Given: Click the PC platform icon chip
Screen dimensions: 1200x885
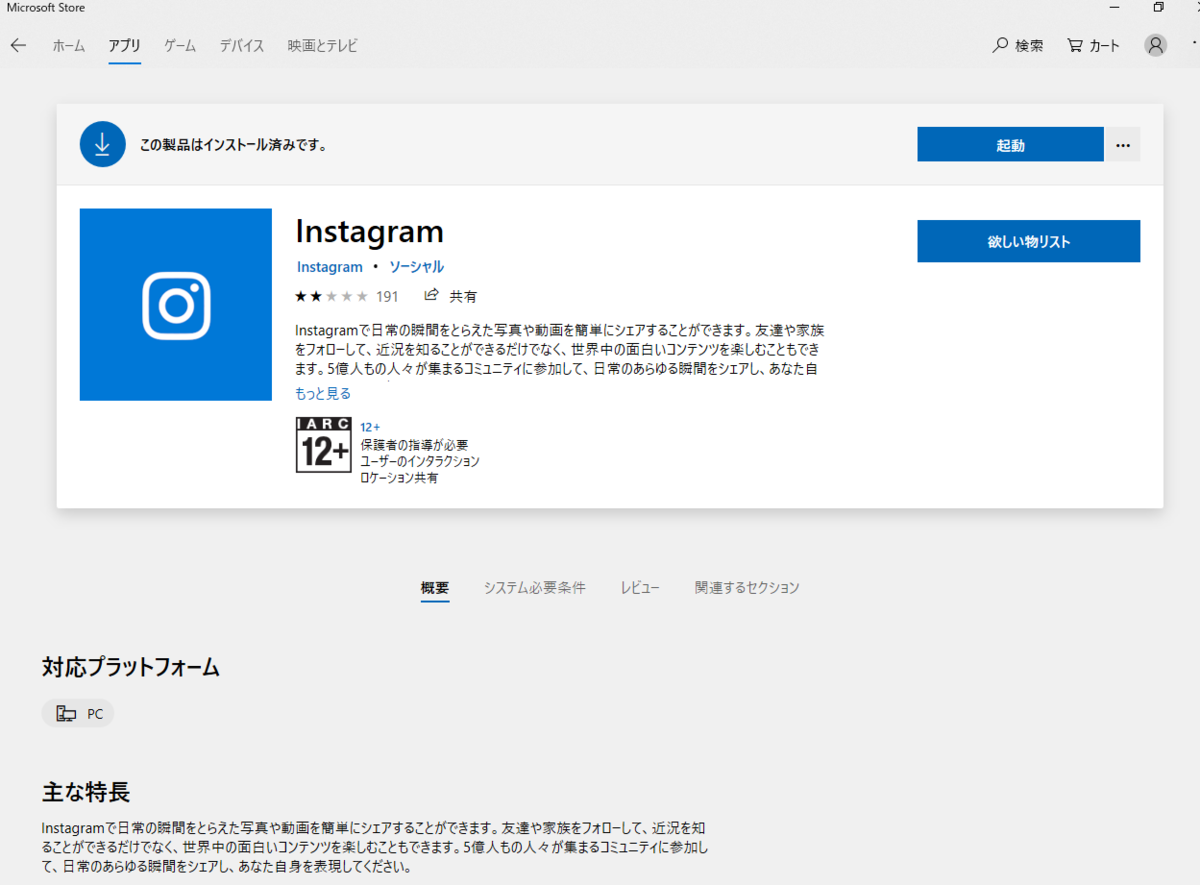Looking at the screenshot, I should 78,713.
